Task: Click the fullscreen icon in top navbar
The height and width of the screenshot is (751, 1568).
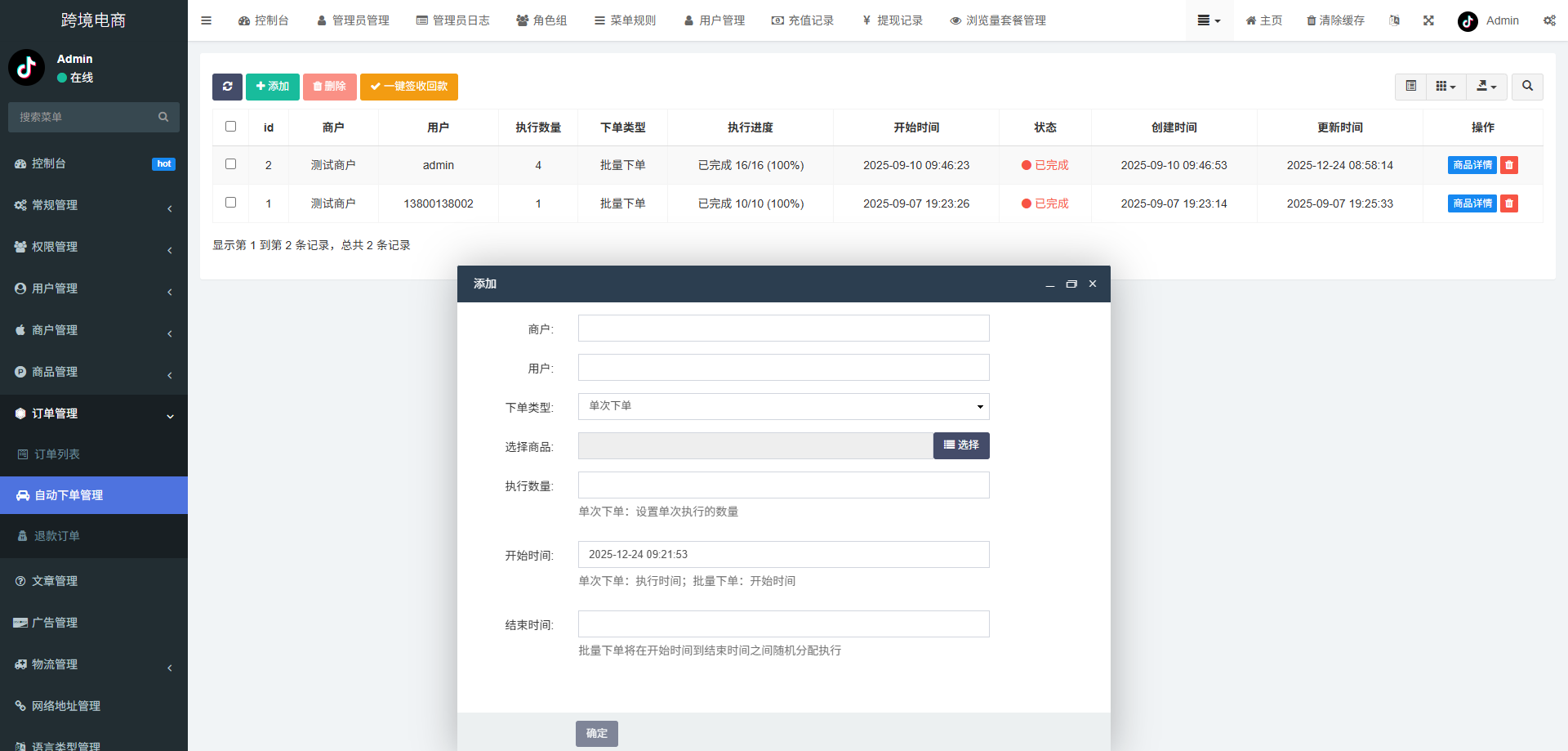Action: [x=1428, y=20]
